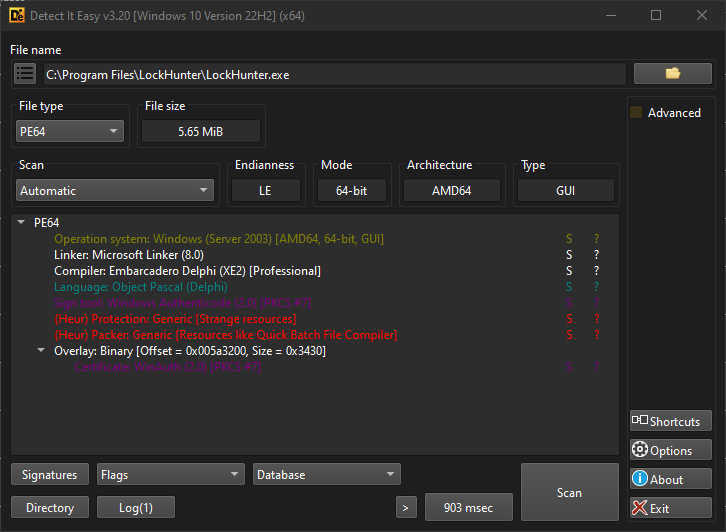The image size is (726, 532).
Task: Enable the Advanced checkbox
Action: coord(636,113)
